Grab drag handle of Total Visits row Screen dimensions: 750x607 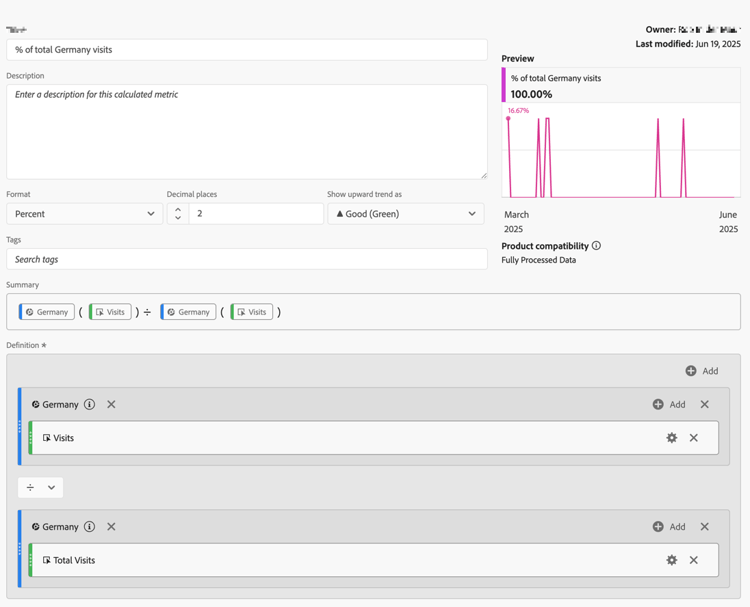click(x=31, y=560)
